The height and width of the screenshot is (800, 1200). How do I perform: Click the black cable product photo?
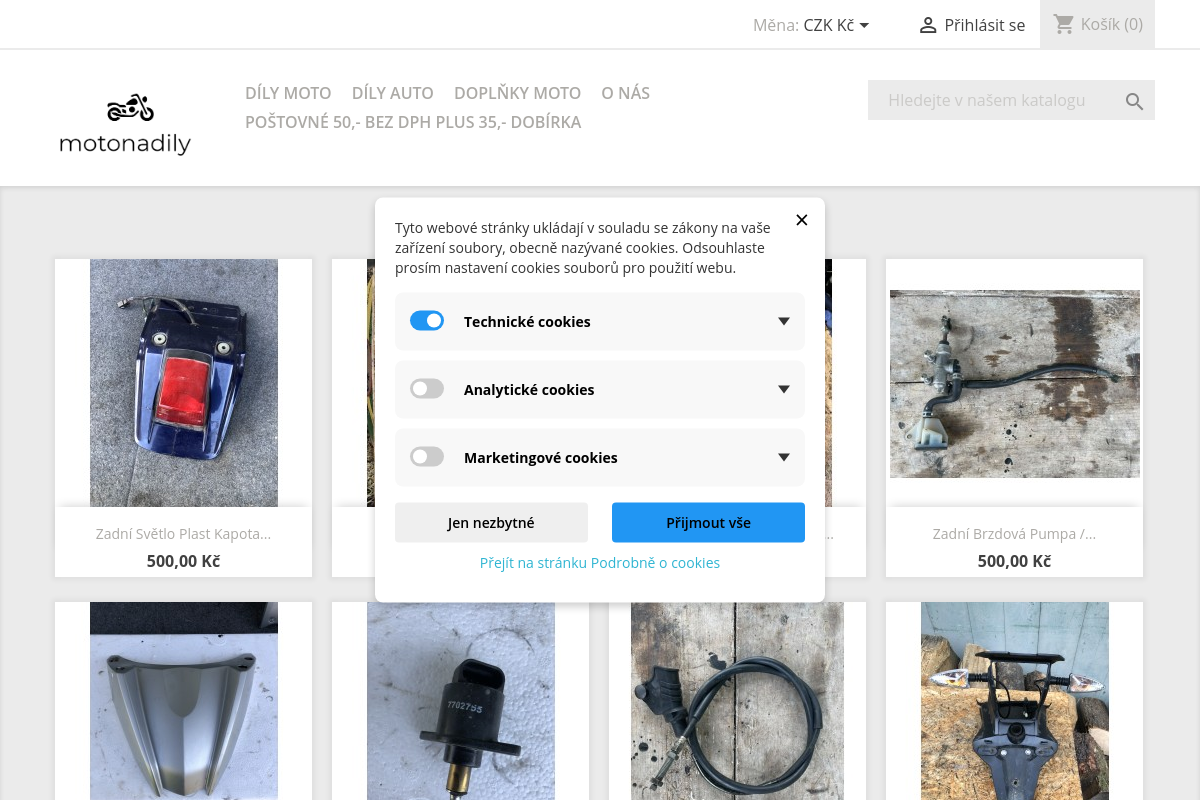pyautogui.click(x=737, y=701)
